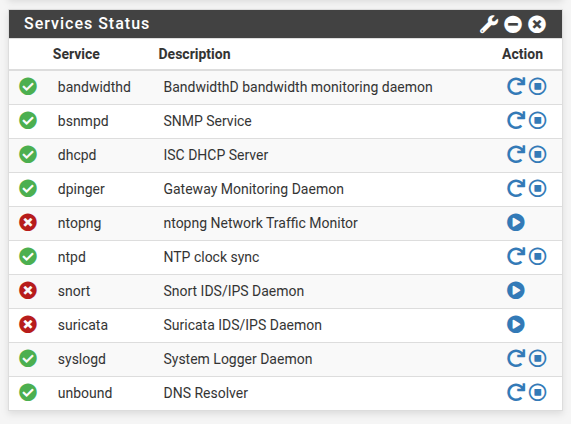The height and width of the screenshot is (424, 571).
Task: Restart the syslogd logger daemon
Action: click(516, 358)
